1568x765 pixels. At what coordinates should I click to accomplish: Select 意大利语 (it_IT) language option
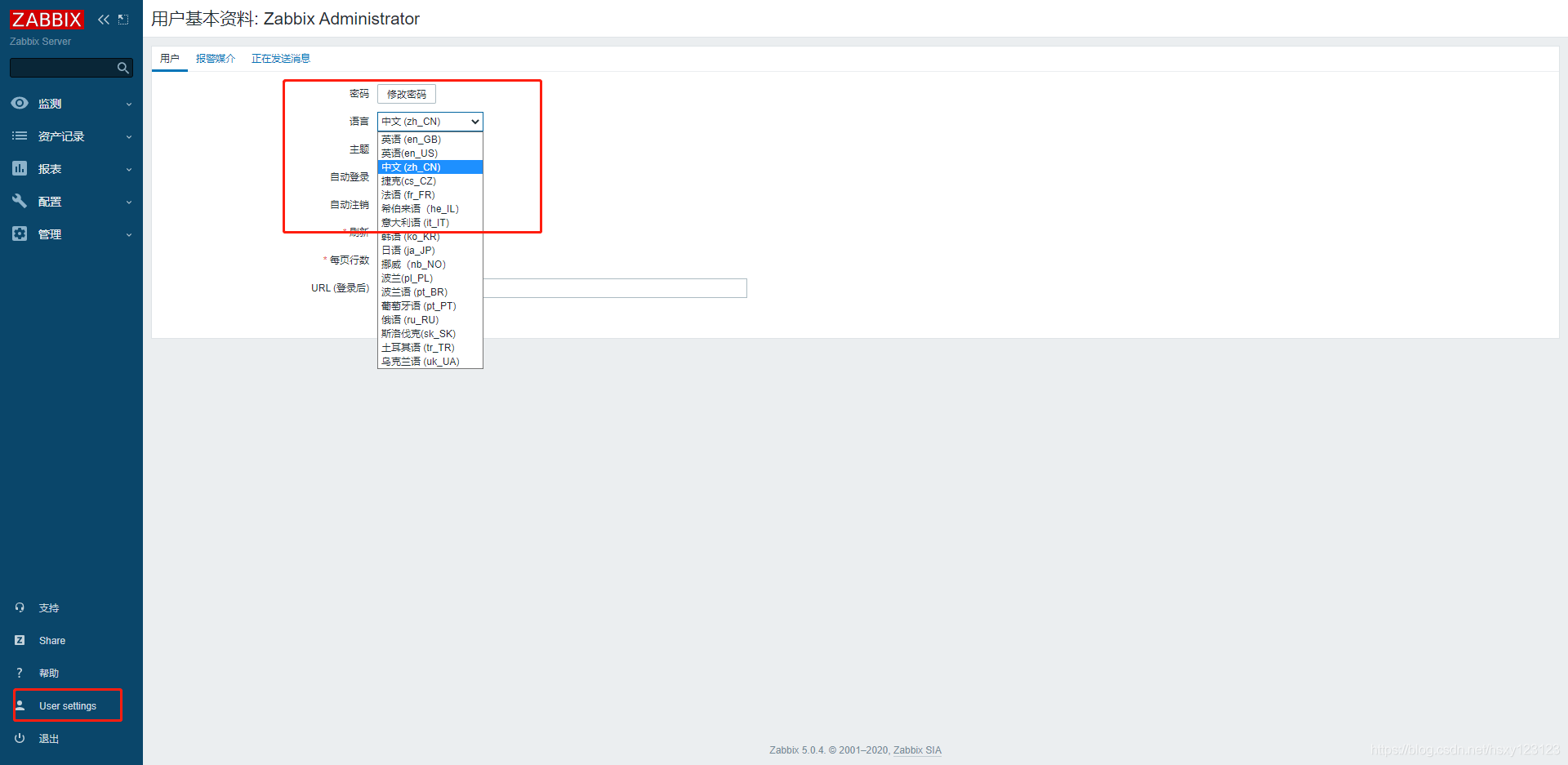[430, 223]
